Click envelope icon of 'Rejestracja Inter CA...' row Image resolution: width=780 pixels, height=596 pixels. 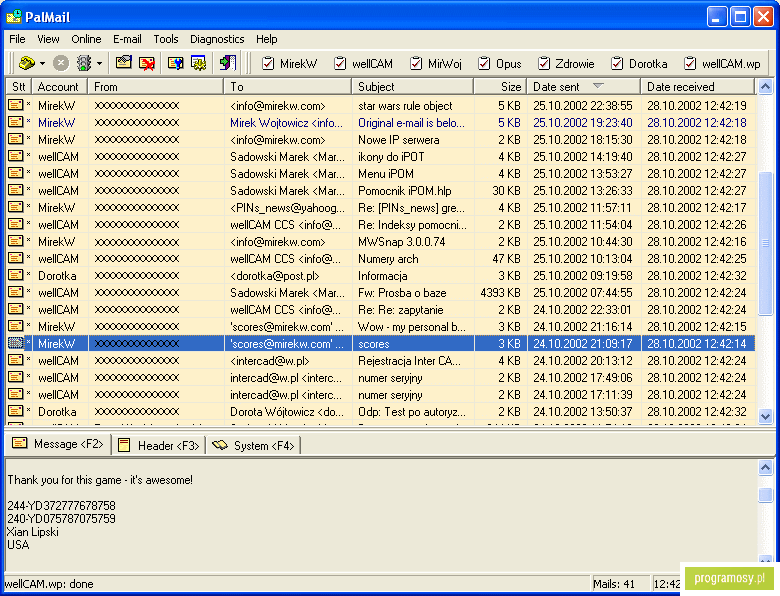pyautogui.click(x=15, y=360)
